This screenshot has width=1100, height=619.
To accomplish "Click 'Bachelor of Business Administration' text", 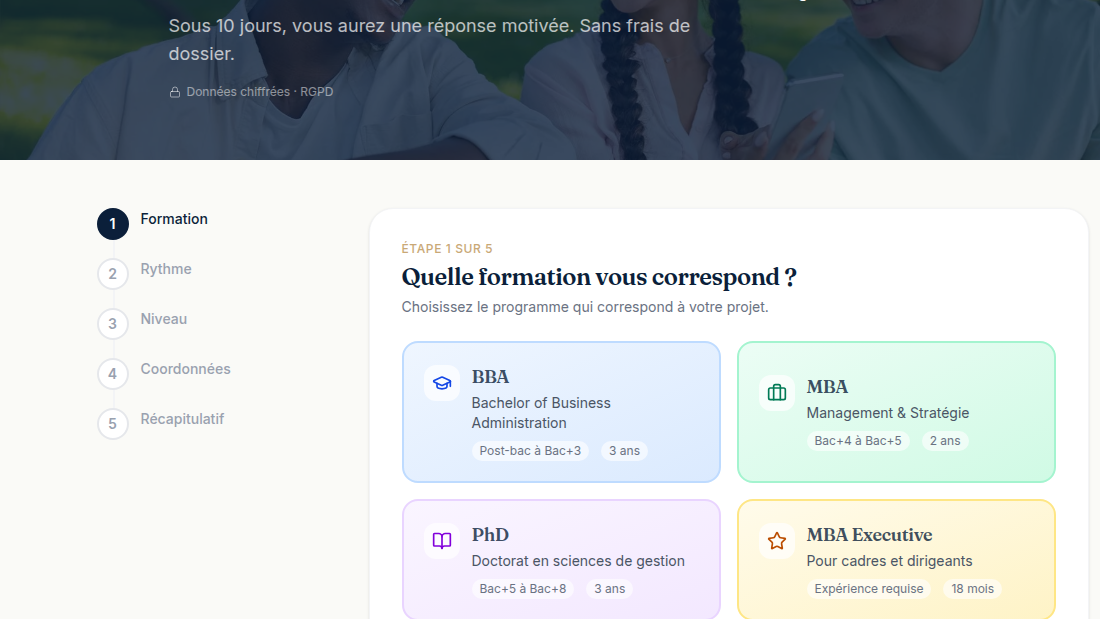I will click(541, 413).
